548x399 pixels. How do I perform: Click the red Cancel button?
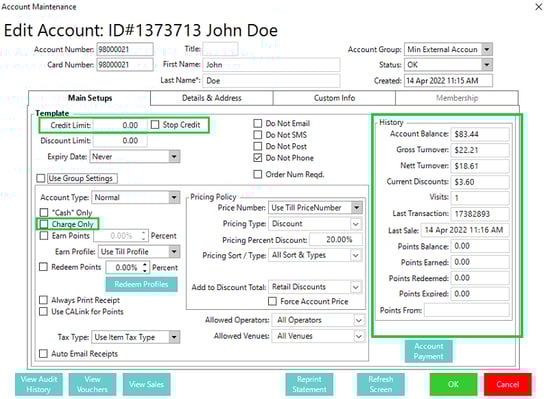[x=508, y=384]
